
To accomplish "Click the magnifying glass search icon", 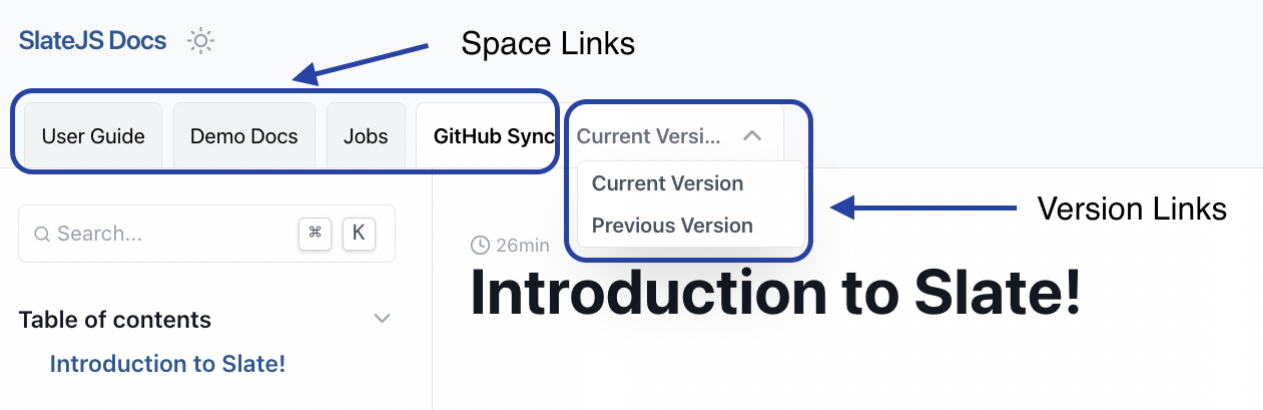I will click(x=42, y=234).
